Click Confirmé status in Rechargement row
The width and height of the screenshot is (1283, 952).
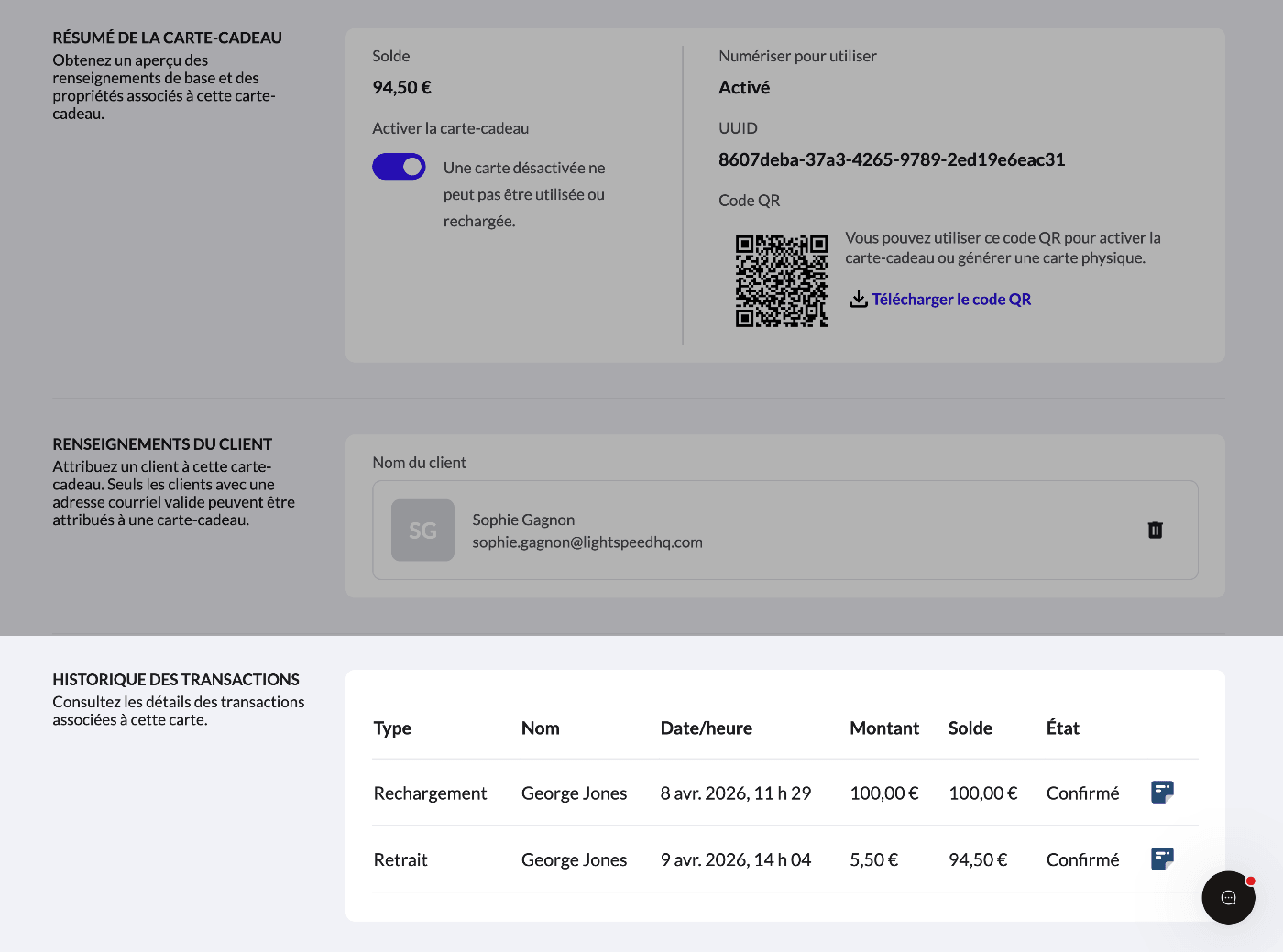1083,793
